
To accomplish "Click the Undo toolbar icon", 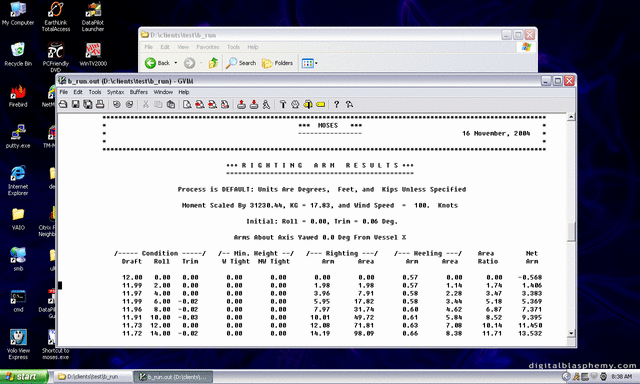I will click(117, 104).
